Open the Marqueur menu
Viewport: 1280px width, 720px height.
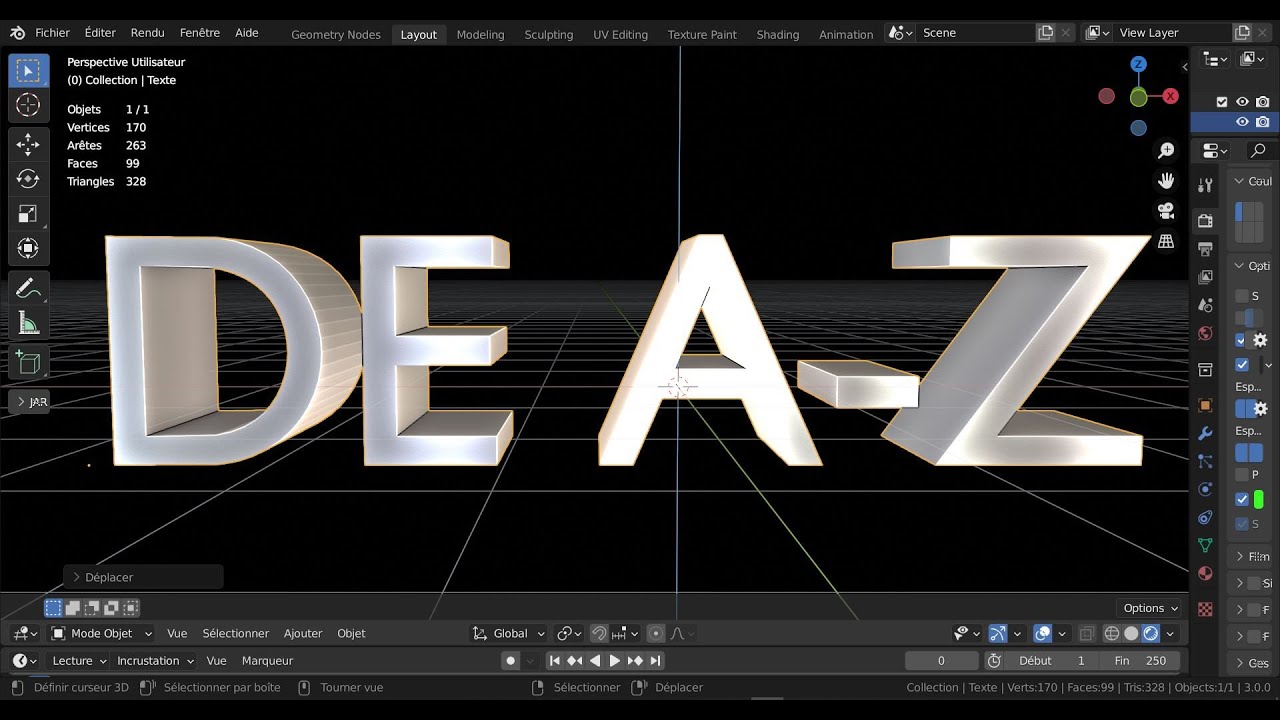(267, 660)
